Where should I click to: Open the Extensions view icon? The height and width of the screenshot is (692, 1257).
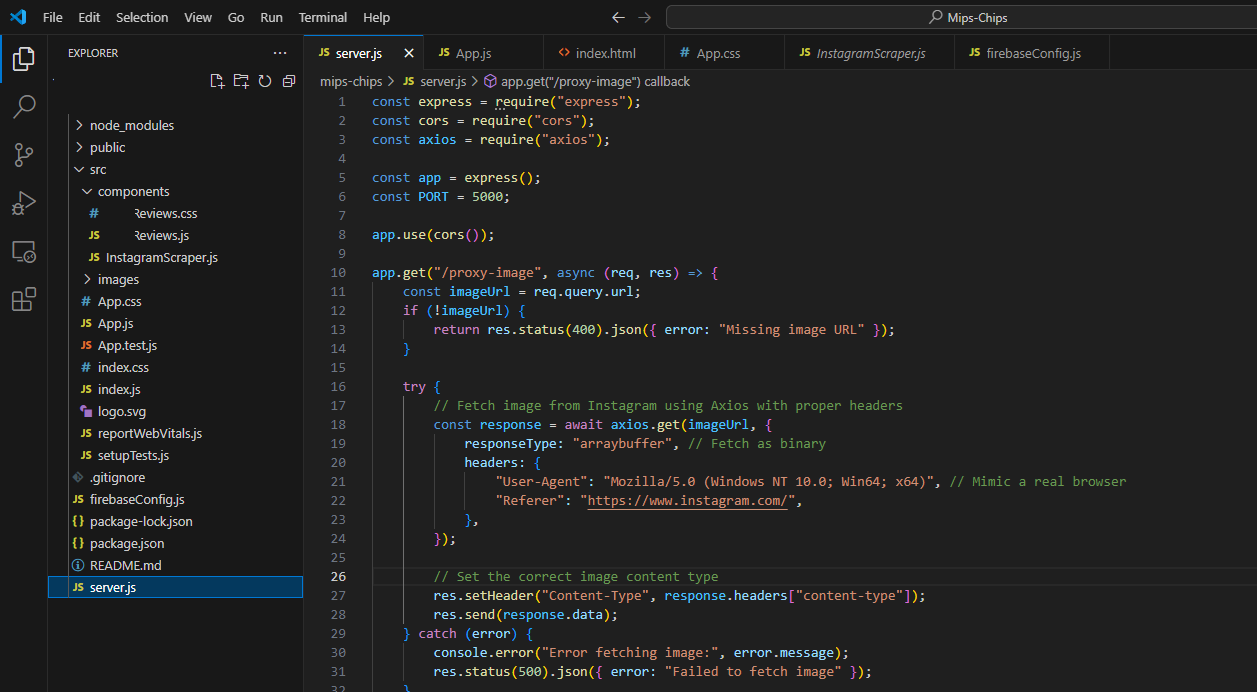(24, 299)
